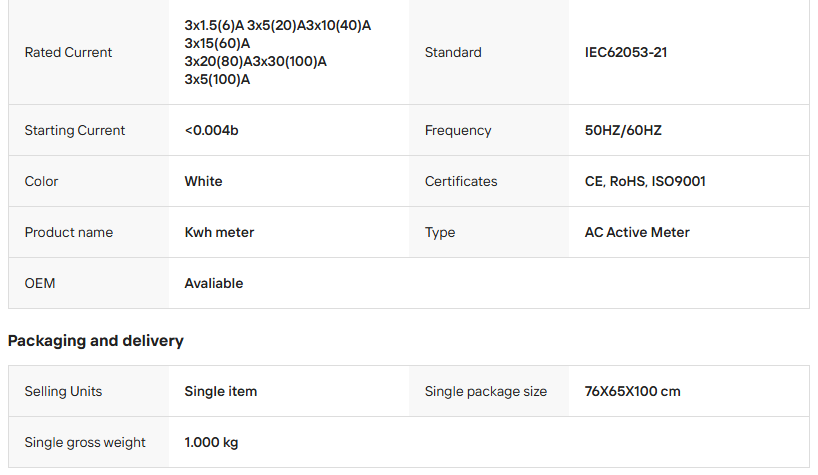Click the Packaging and delivery heading
The image size is (818, 475).
point(96,341)
